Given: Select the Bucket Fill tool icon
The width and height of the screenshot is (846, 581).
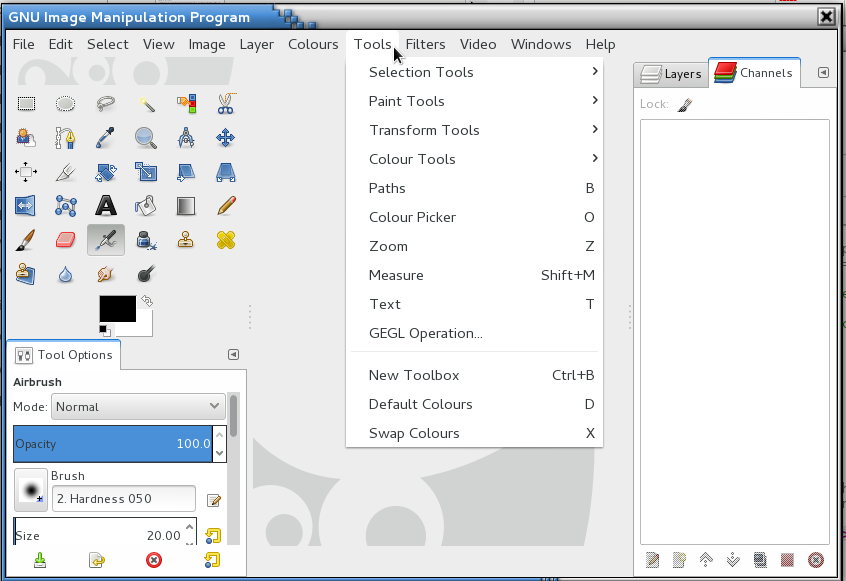Looking at the screenshot, I should pyautogui.click(x=146, y=206).
